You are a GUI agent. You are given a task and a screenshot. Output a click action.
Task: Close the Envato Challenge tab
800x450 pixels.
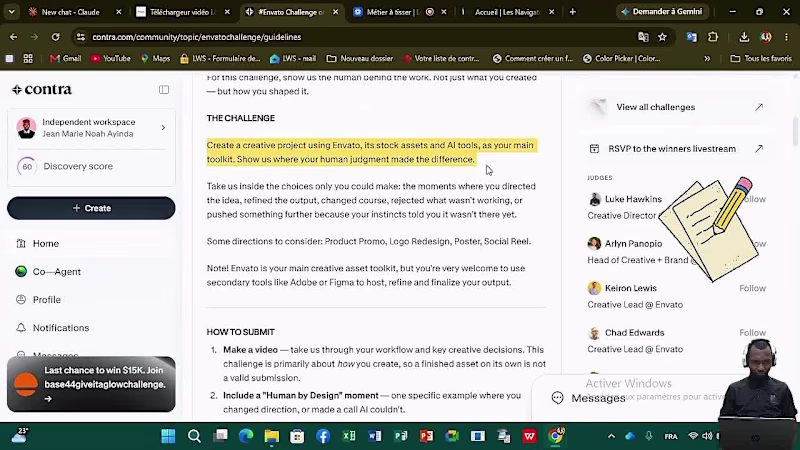[335, 12]
